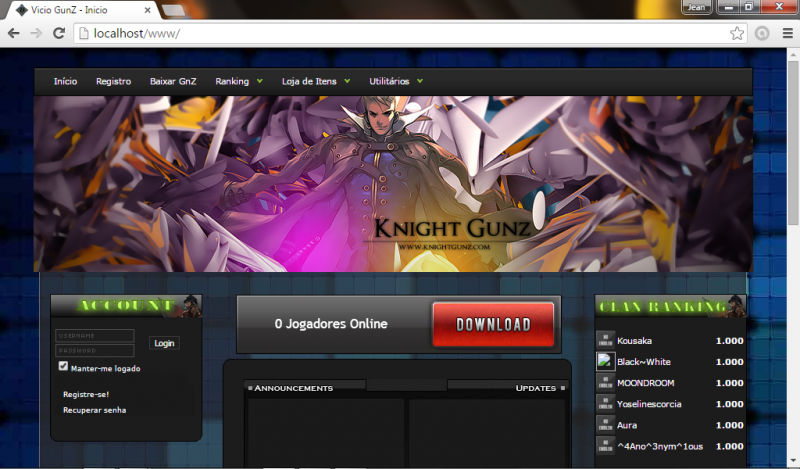This screenshot has width=800, height=469.
Task: Click the Aura clan name
Action: tap(627, 425)
